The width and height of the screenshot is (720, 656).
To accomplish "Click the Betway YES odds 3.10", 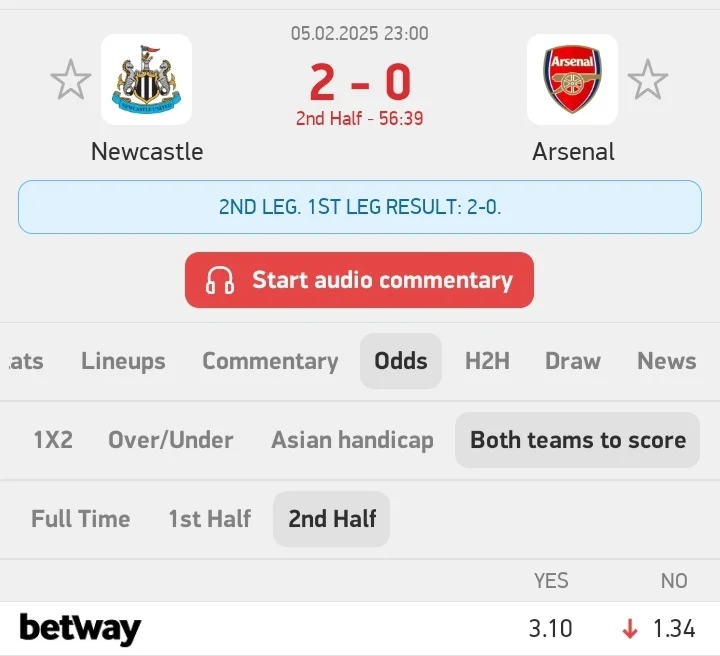I will (x=550, y=629).
